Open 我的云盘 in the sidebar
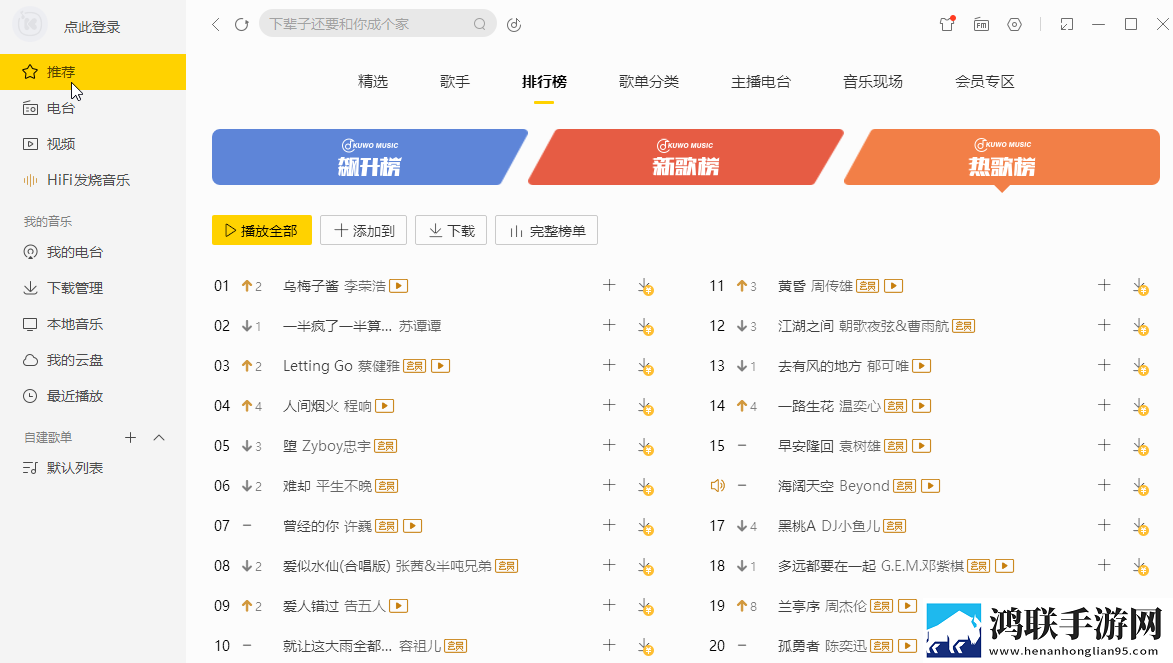Image resolution: width=1173 pixels, height=663 pixels. [93, 360]
